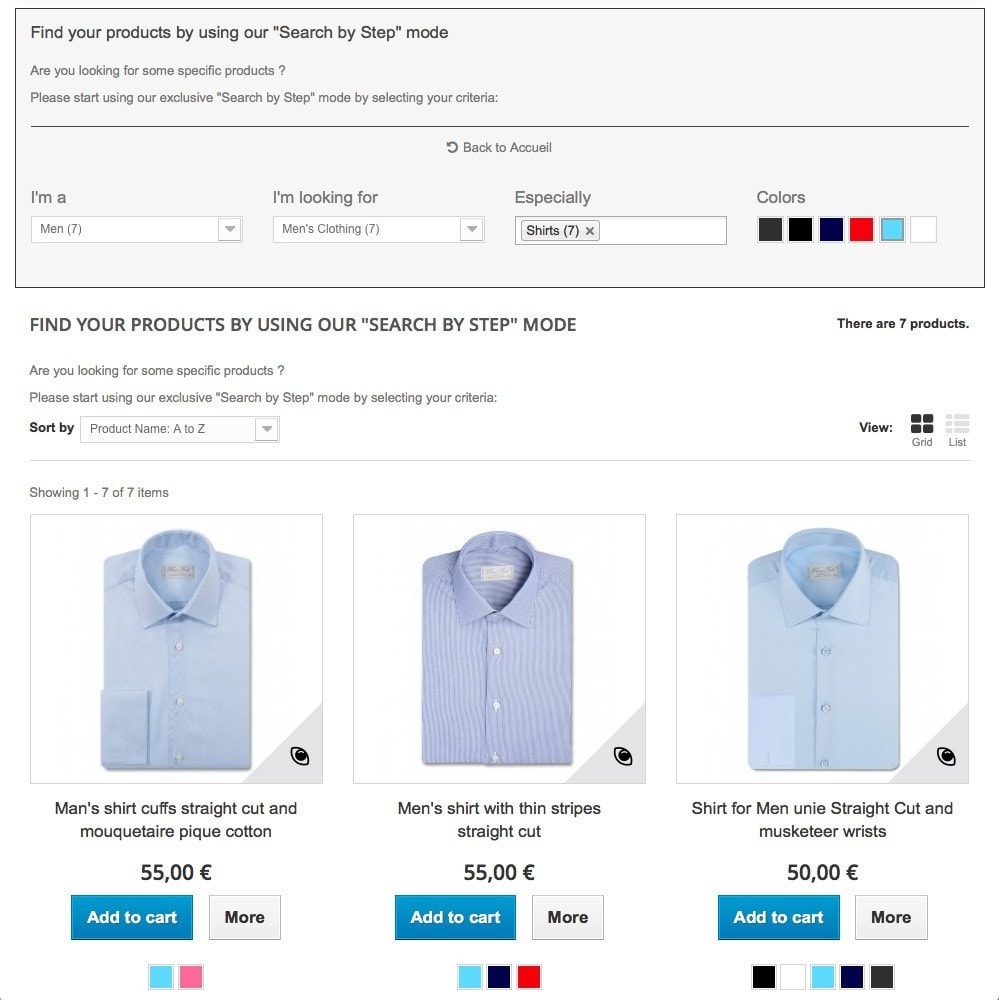This screenshot has height=1000, width=1000.
Task: Remove the Shirts (7) tag
Action: (590, 231)
